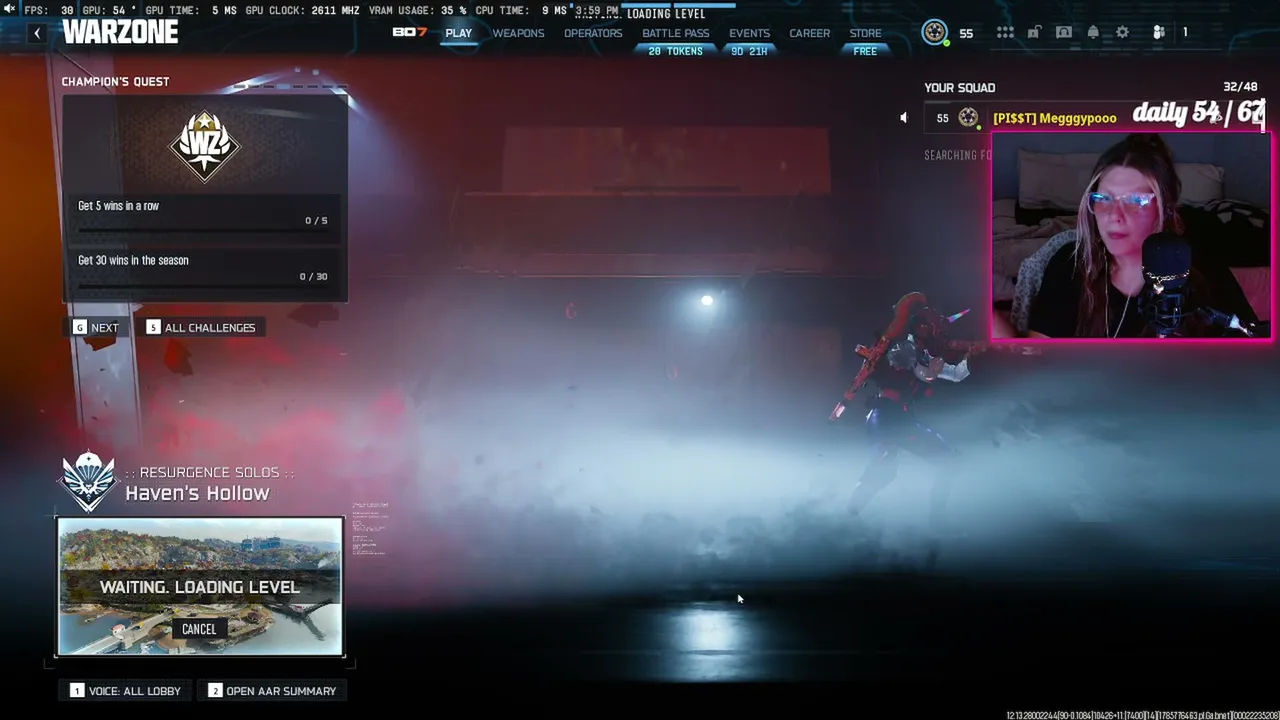The width and height of the screenshot is (1280, 720).
Task: Click the CHAMPION'S QUEST heading
Action: tap(115, 82)
